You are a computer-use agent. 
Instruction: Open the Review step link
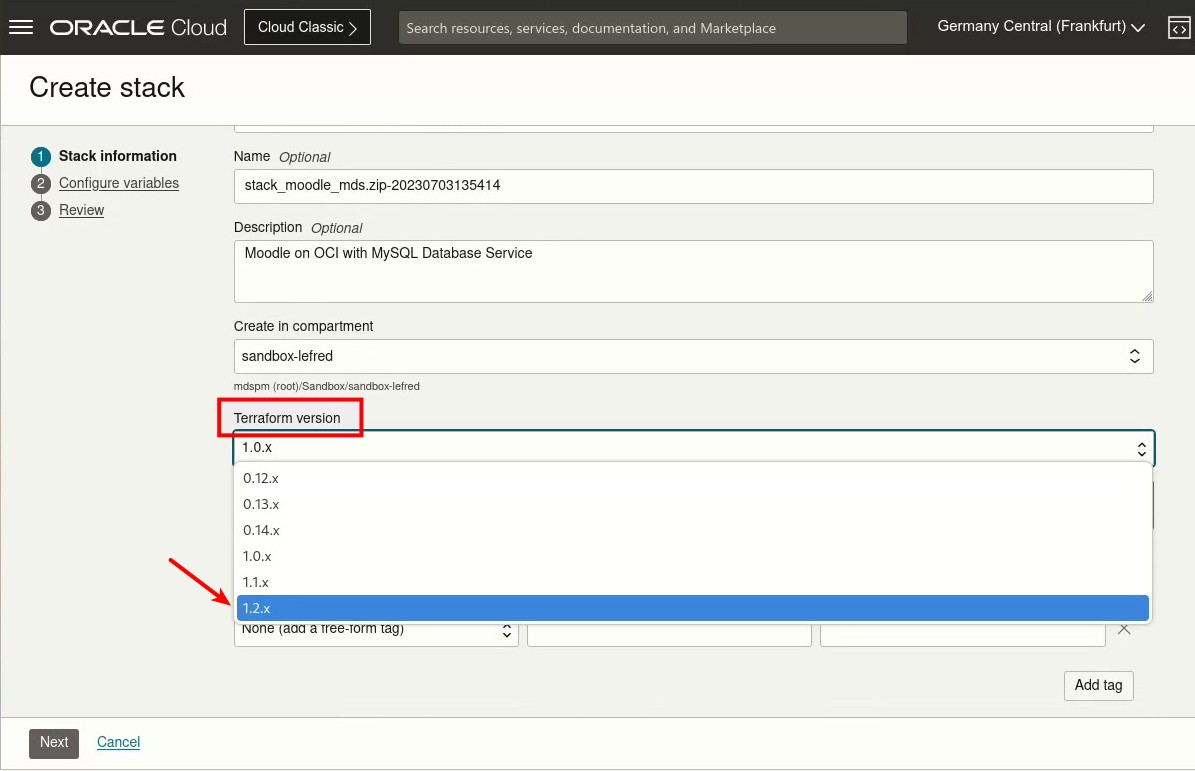click(82, 210)
